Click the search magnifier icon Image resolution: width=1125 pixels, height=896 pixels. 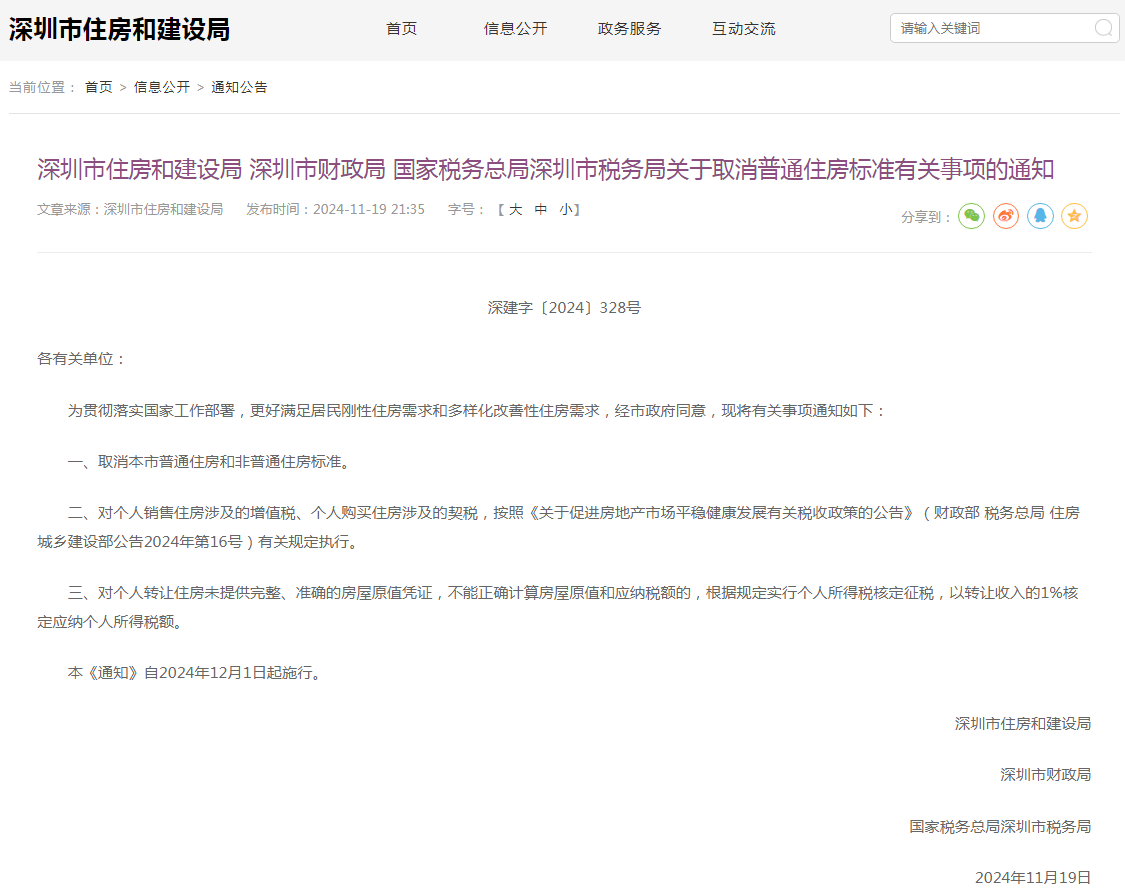1103,28
